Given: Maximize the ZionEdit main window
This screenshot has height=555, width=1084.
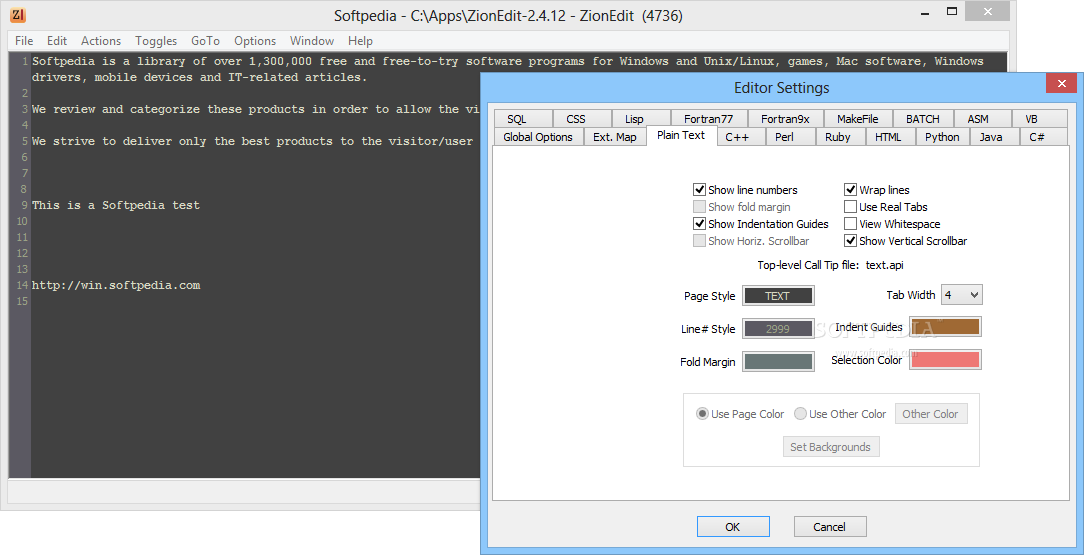Looking at the screenshot, I should (x=953, y=11).
